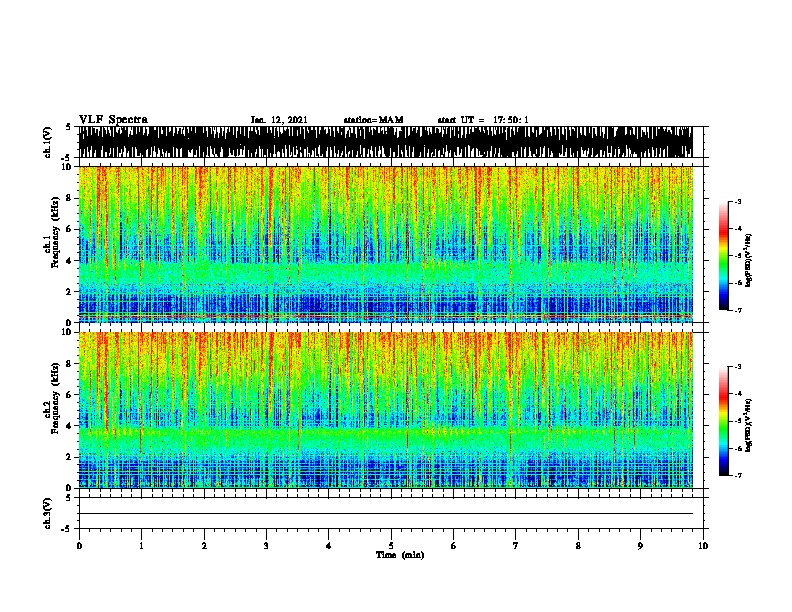Click the "-5" tick on ch.3(V) axis
The image size is (792, 612).
point(66,529)
